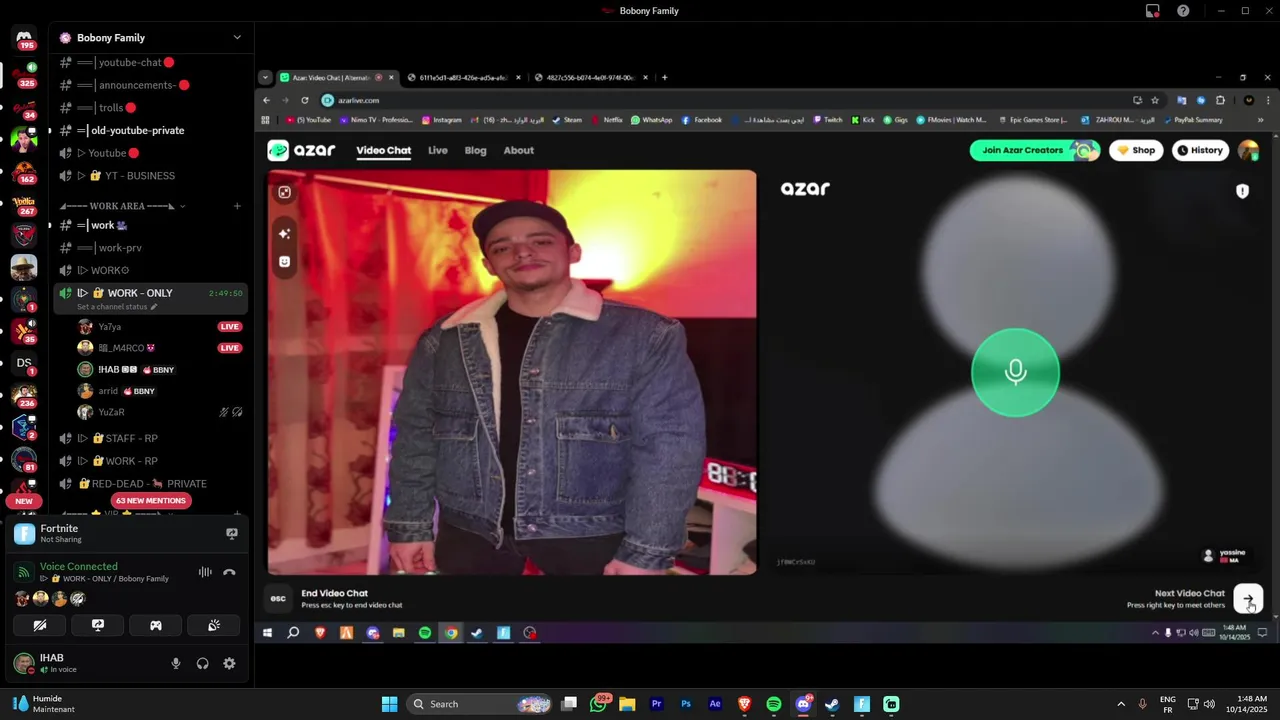Open ENG FR language switcher
1280x720 pixels.
[1167, 704]
